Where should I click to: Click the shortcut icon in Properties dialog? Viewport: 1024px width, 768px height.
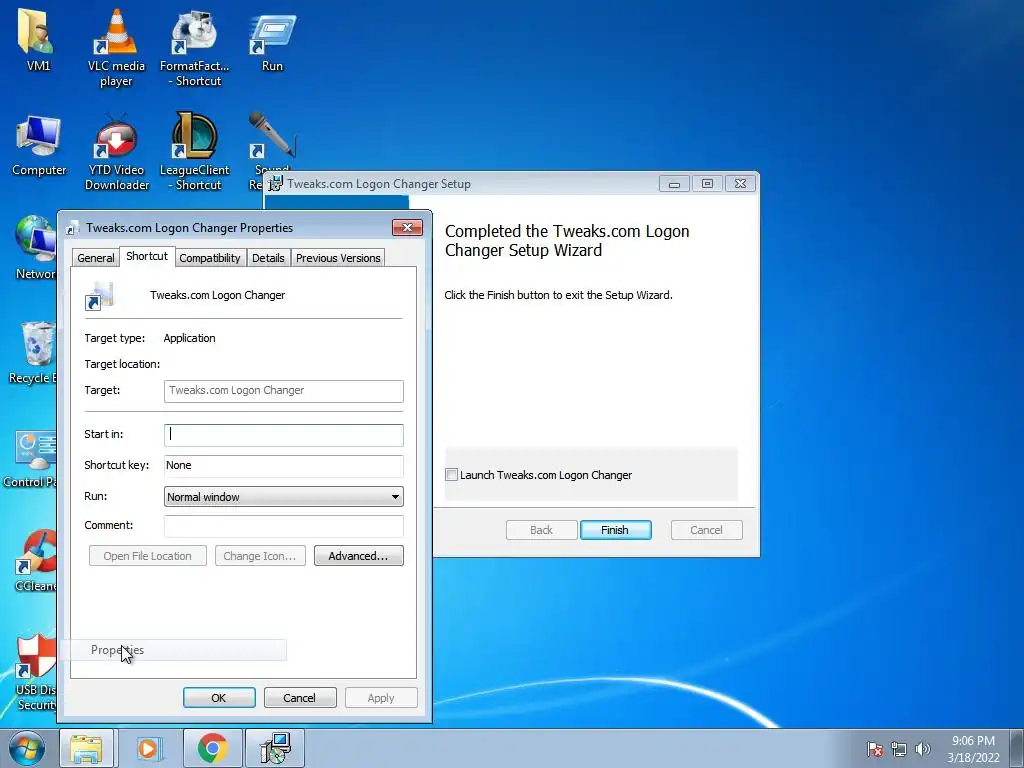[99, 296]
